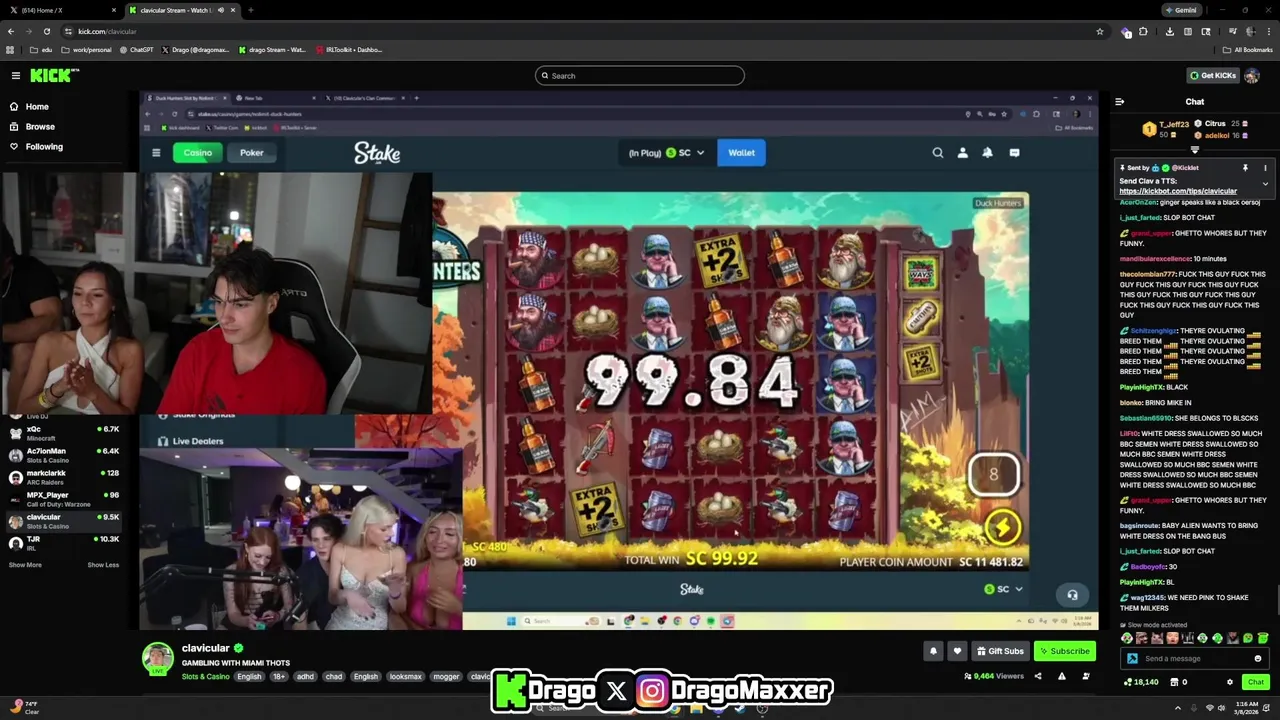
Task: Click the looksmax tag
Action: point(405,677)
